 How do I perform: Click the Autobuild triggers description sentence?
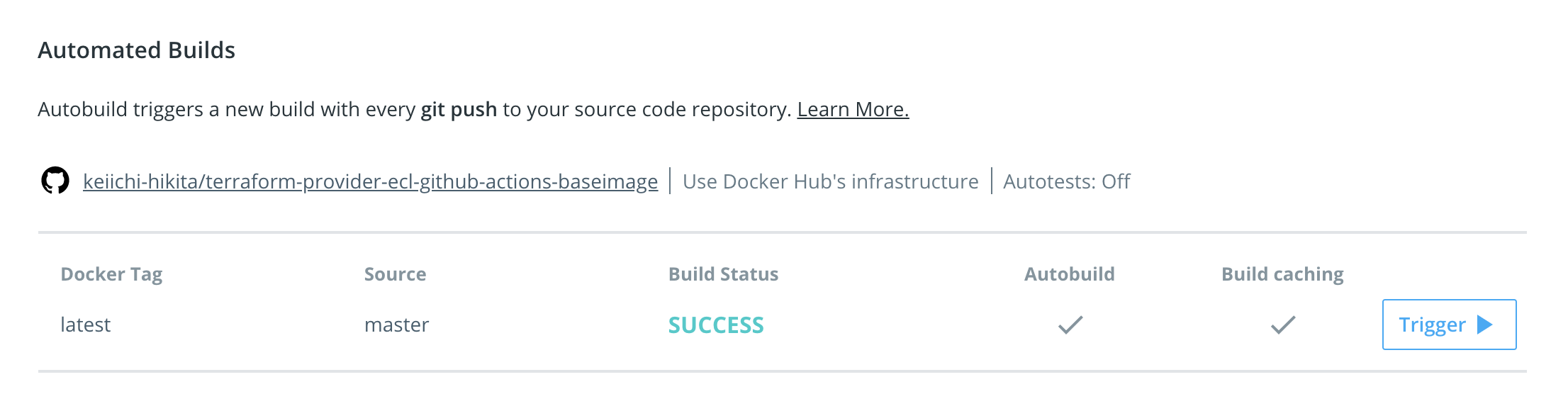pos(415,109)
